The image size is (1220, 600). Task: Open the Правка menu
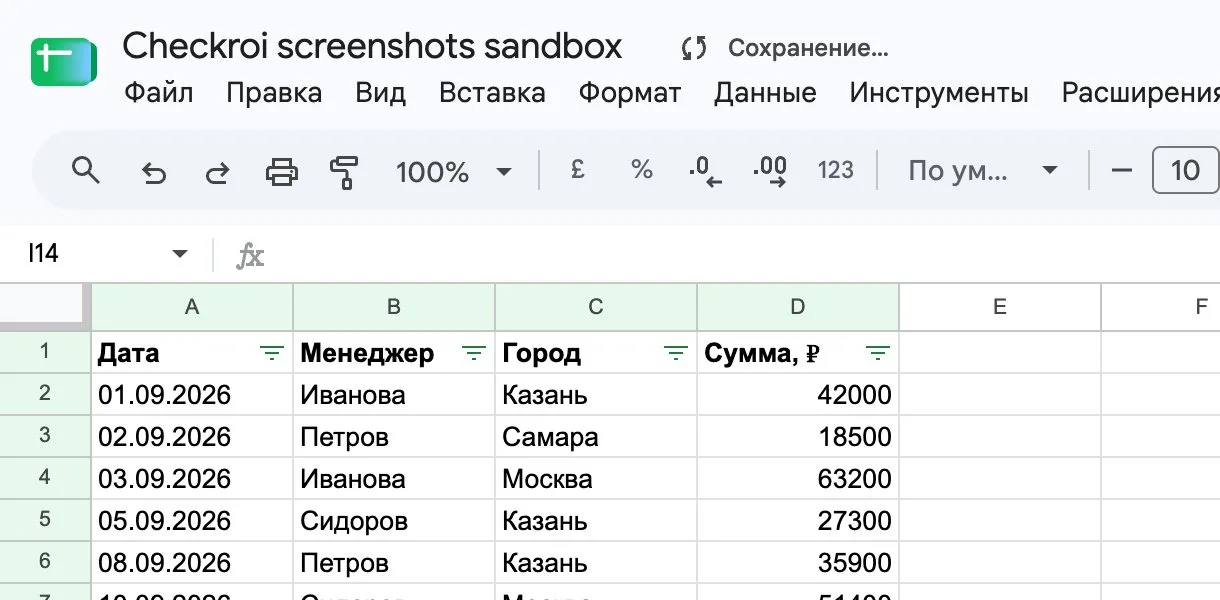tap(274, 94)
